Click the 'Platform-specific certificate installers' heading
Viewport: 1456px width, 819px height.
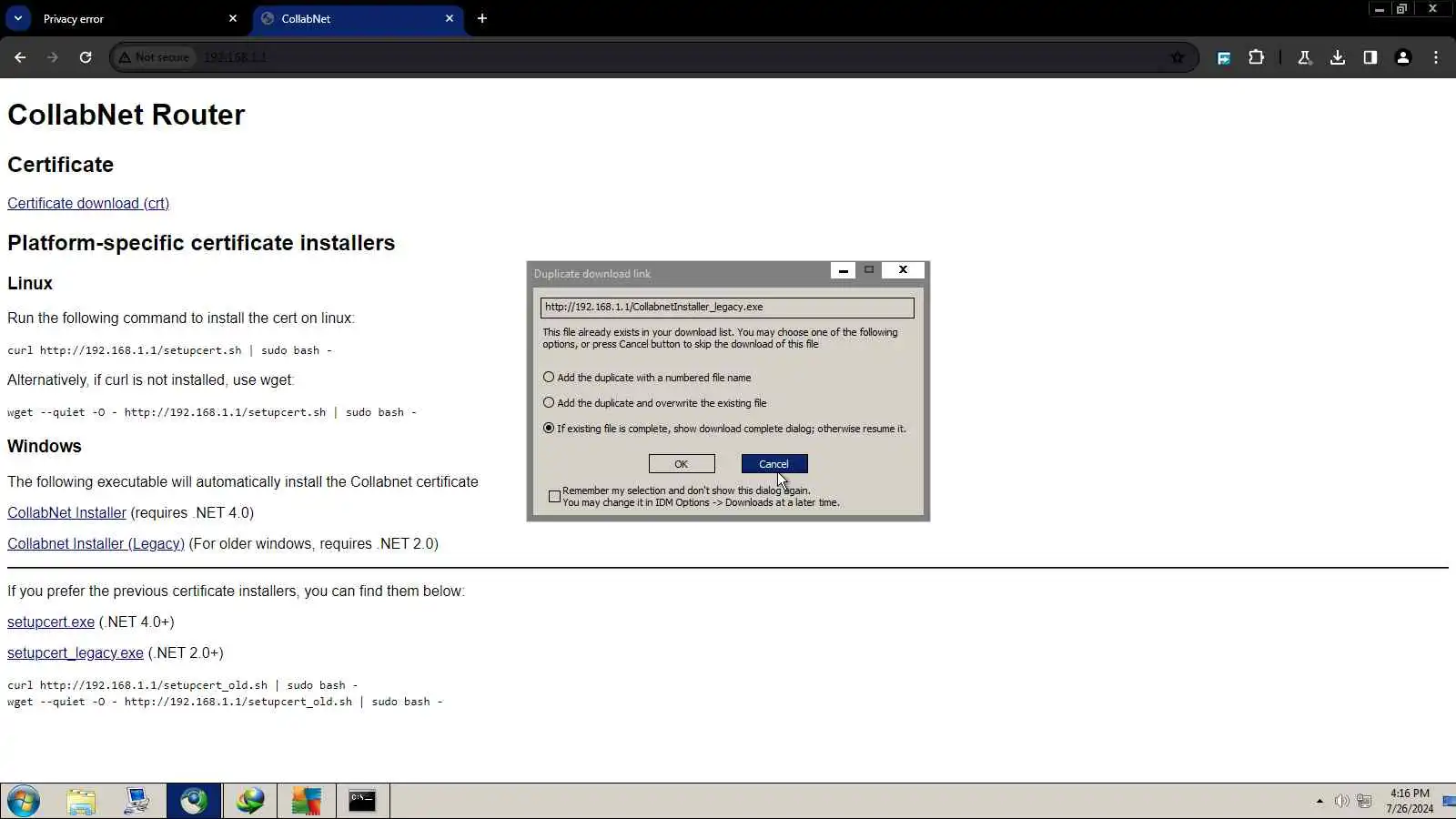201,243
